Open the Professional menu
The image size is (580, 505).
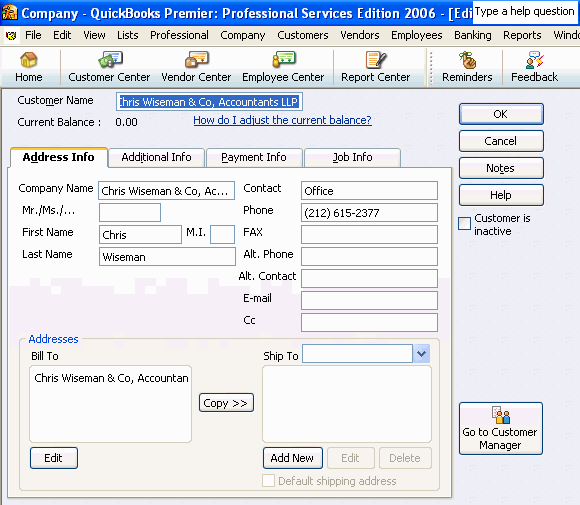(x=179, y=35)
